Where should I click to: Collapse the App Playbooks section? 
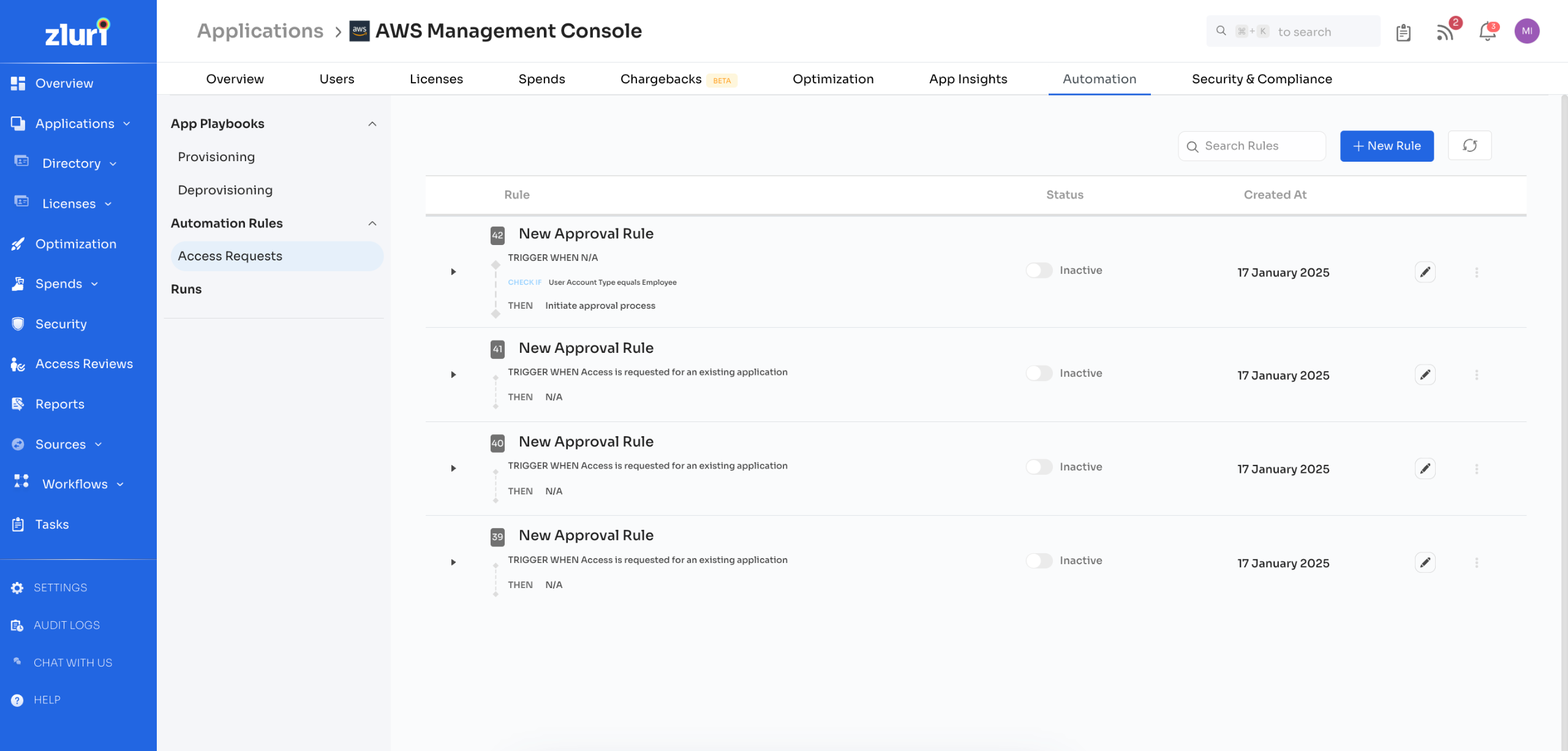coord(372,124)
